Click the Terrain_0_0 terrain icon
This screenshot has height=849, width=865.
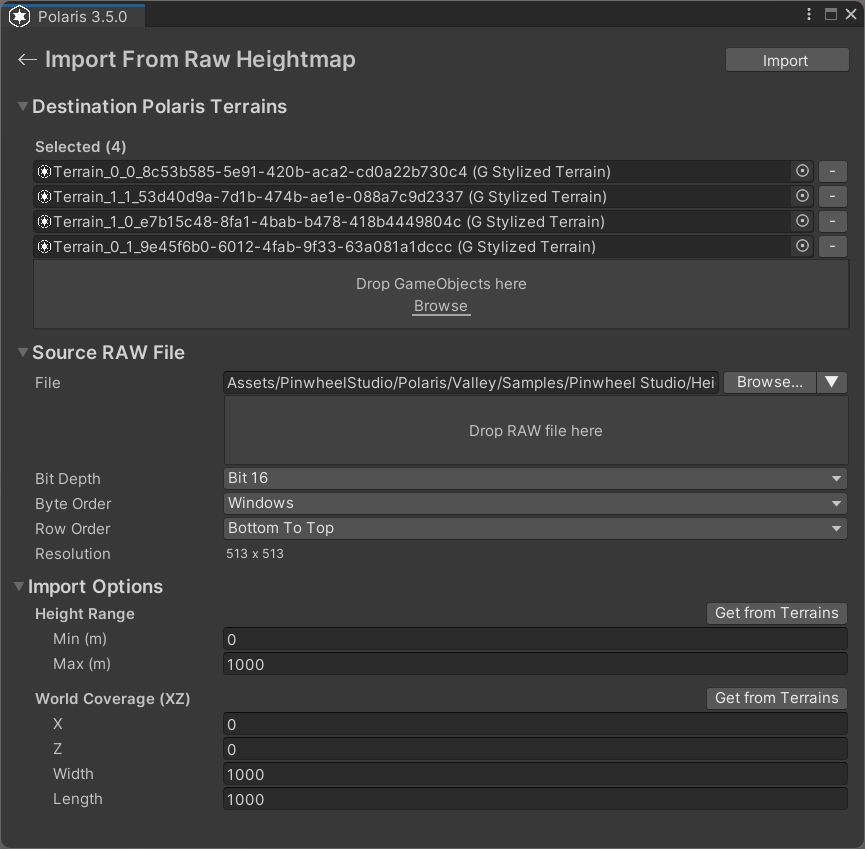coord(44,172)
